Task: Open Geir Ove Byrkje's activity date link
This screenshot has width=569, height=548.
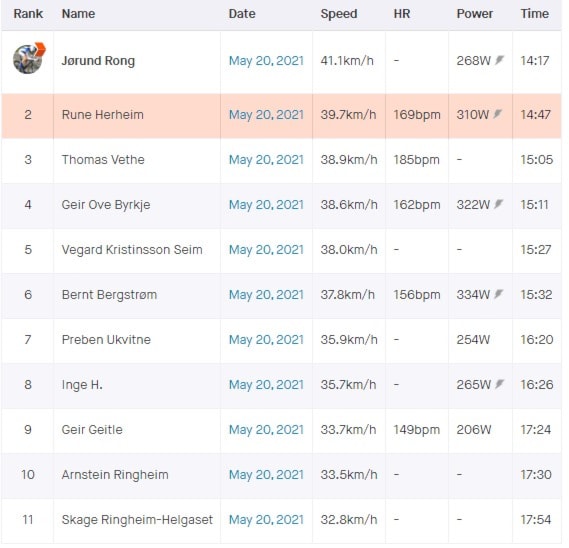Action: [266, 205]
